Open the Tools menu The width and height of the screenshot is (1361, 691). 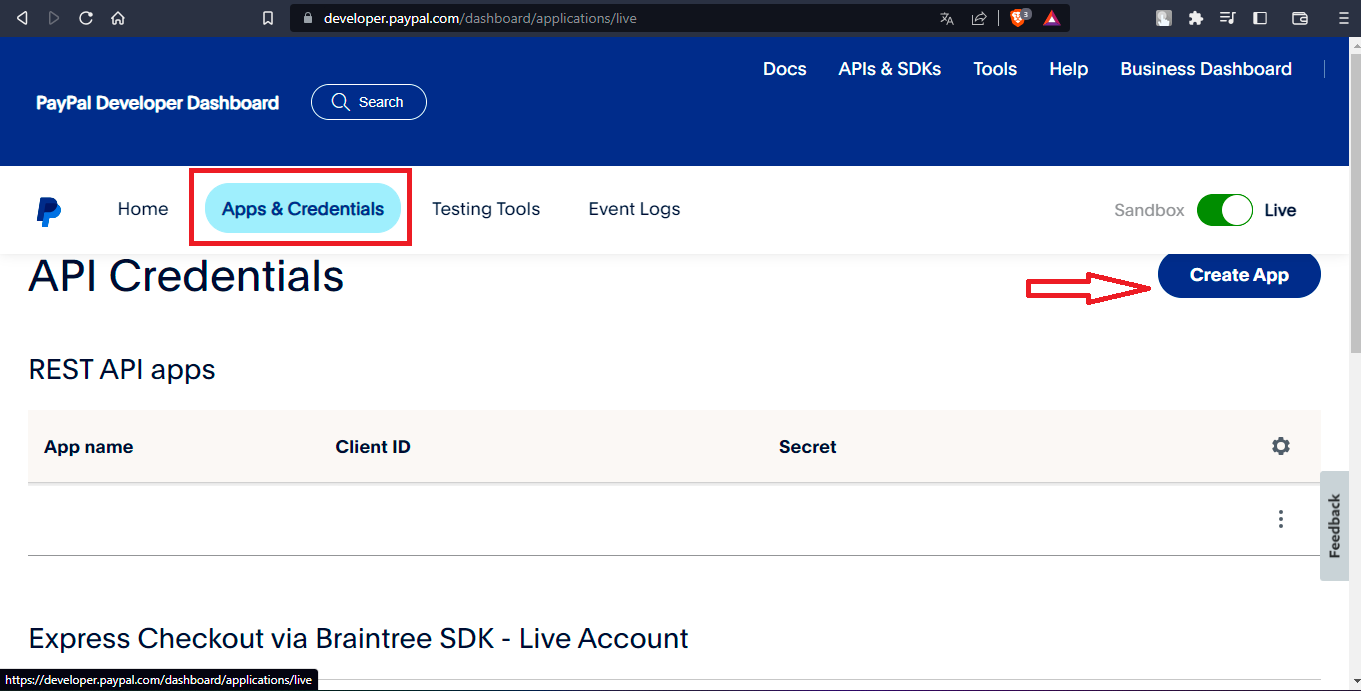point(995,69)
